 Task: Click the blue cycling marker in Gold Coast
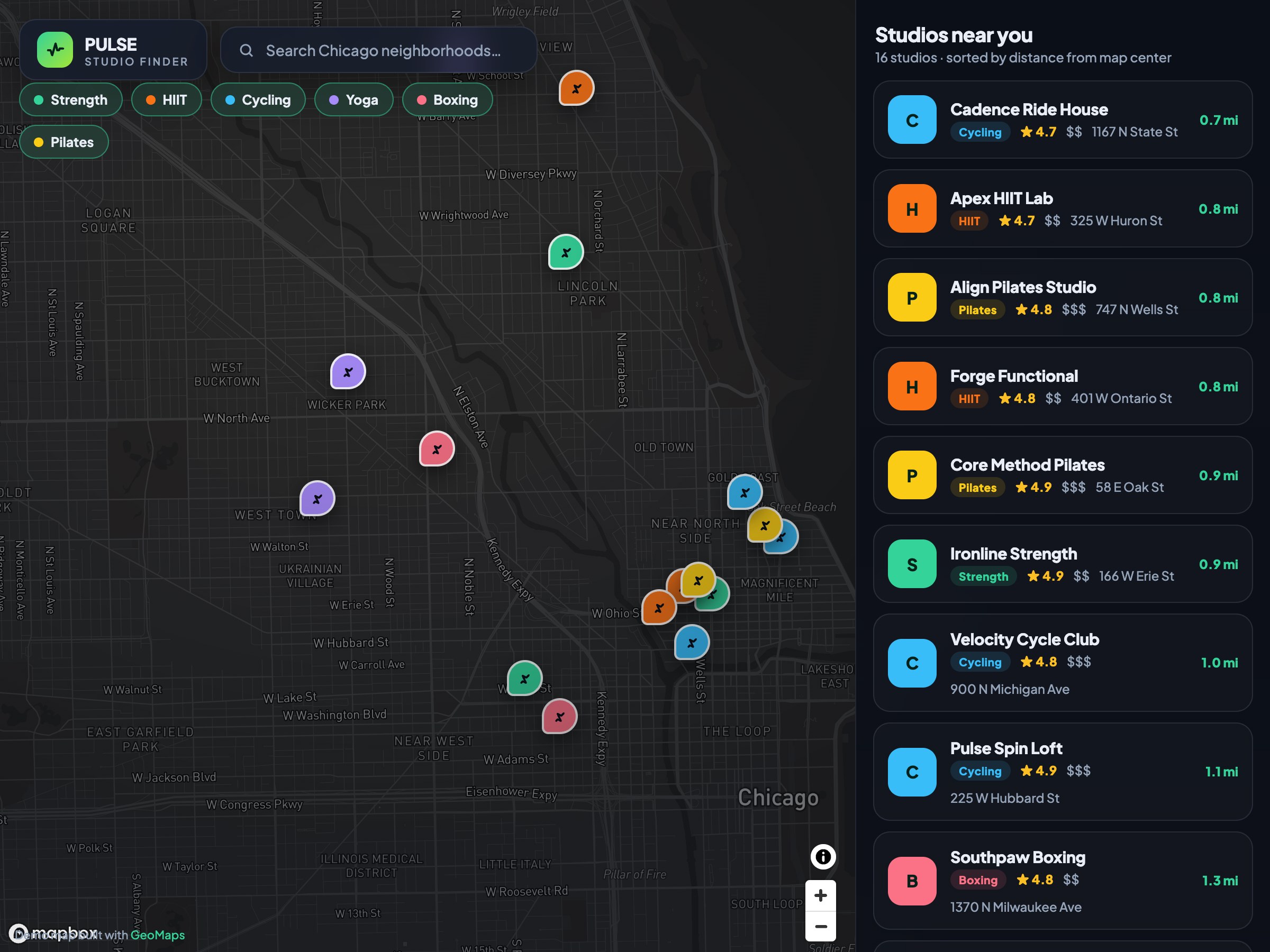click(x=745, y=492)
